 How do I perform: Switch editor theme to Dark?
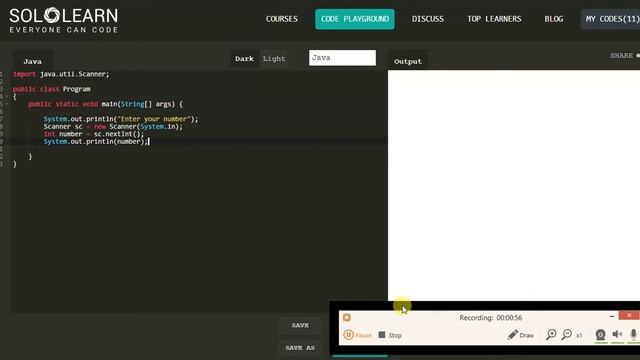point(244,59)
